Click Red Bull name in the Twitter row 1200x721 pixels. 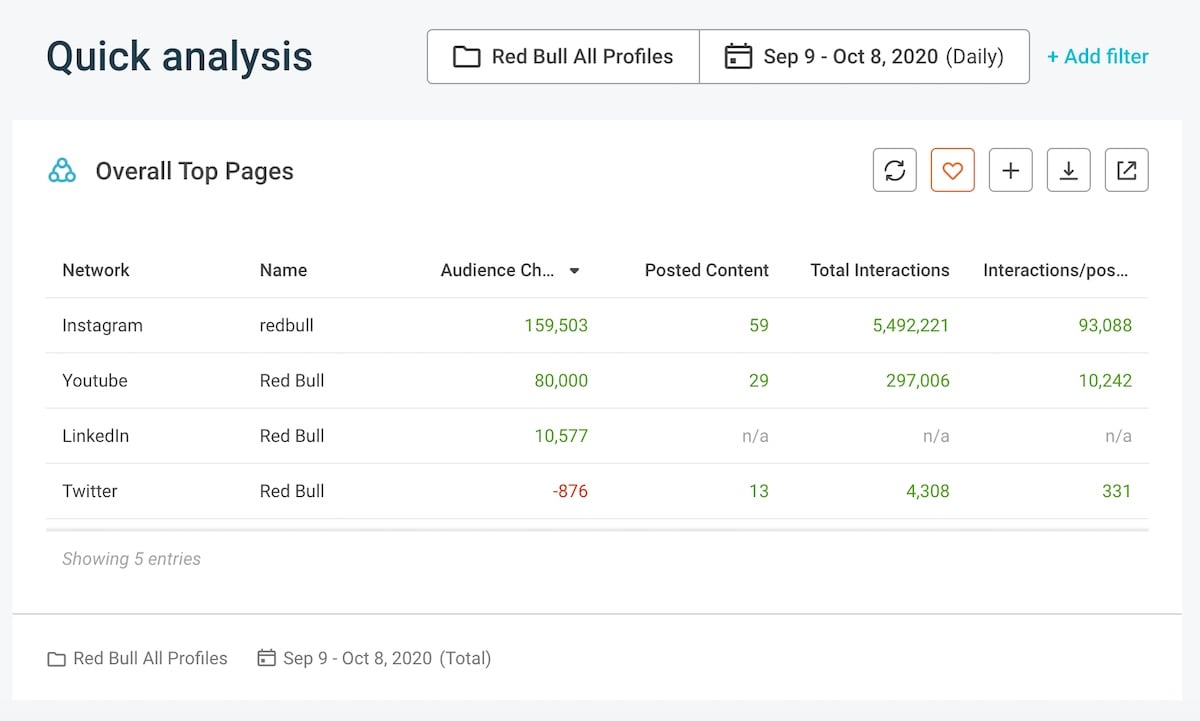(292, 490)
